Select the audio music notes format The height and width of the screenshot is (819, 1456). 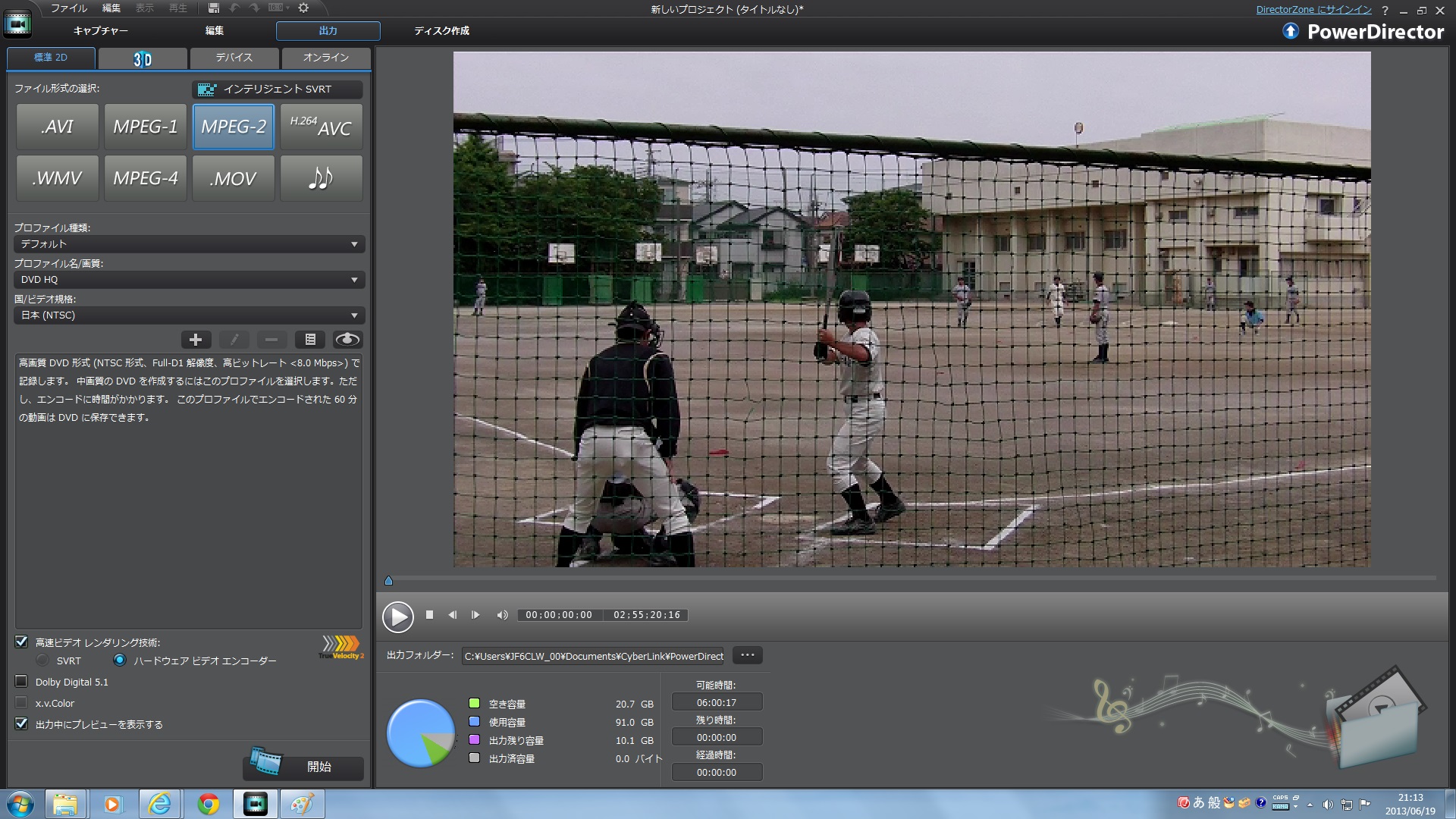point(321,178)
